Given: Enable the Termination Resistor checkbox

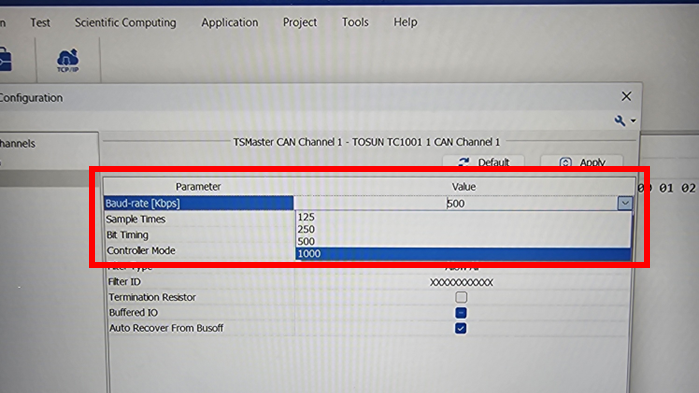Looking at the screenshot, I should coord(461,297).
